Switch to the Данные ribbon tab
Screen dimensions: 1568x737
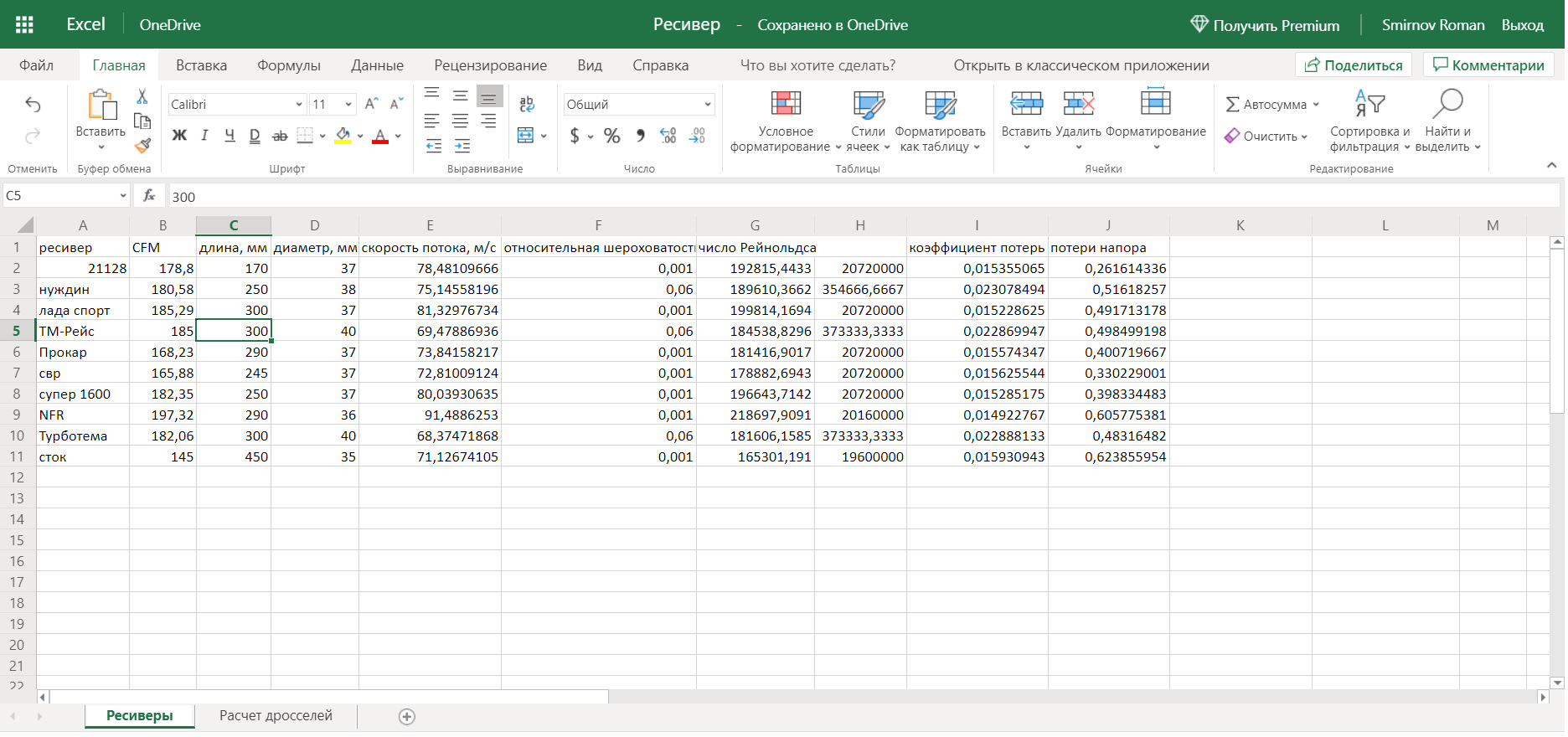click(x=377, y=65)
